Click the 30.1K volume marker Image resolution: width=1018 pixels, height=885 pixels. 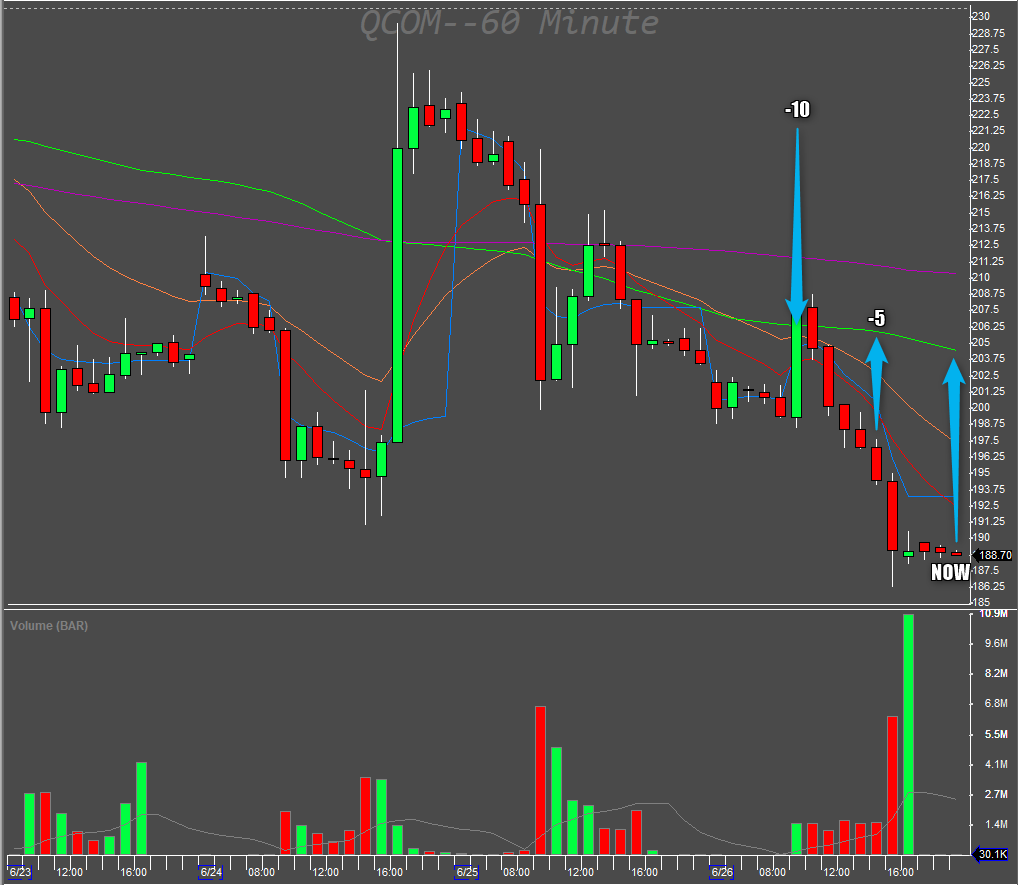993,854
